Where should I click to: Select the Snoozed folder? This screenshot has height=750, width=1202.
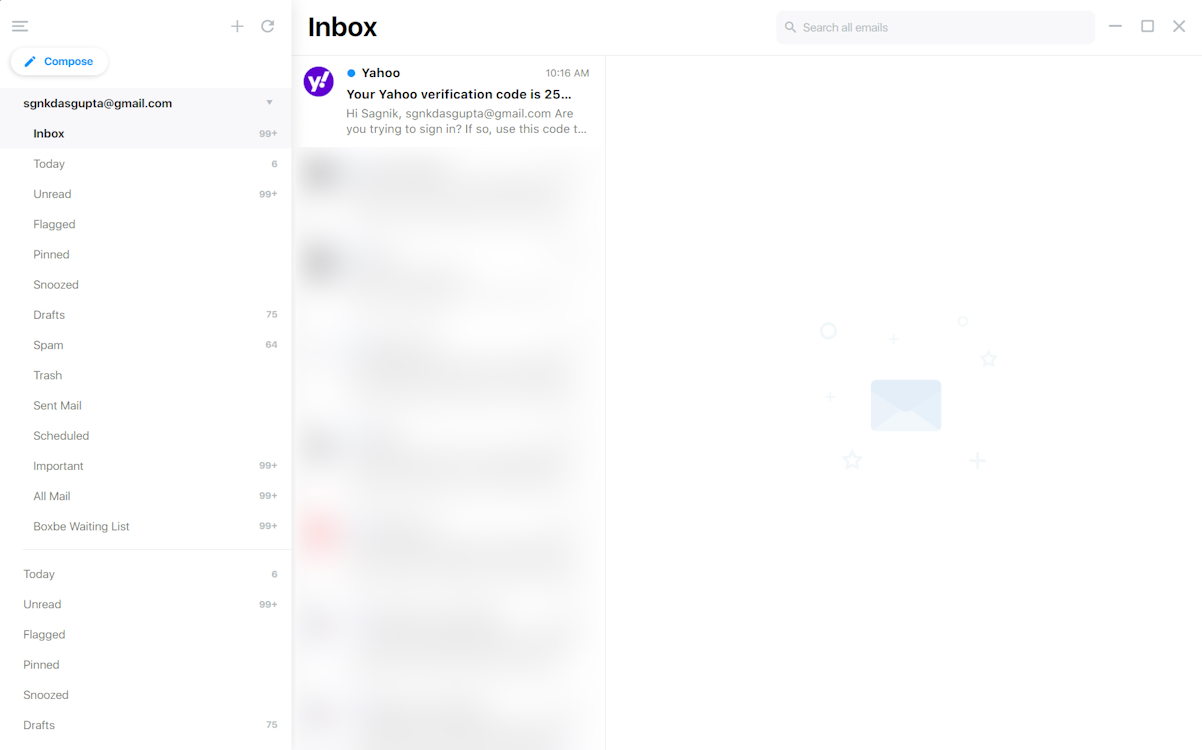click(x=55, y=284)
